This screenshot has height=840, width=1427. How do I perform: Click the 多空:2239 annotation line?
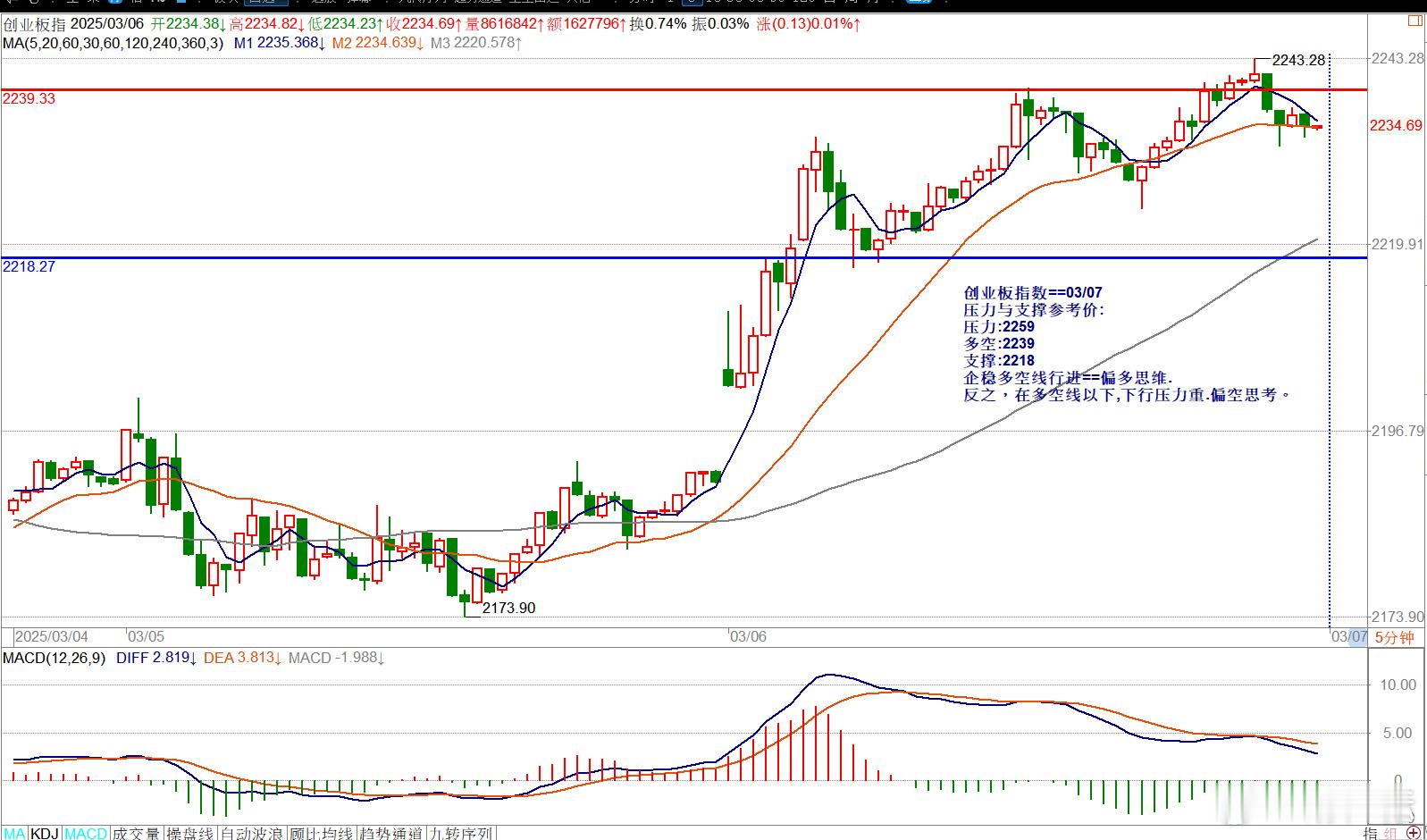pyautogui.click(x=998, y=344)
